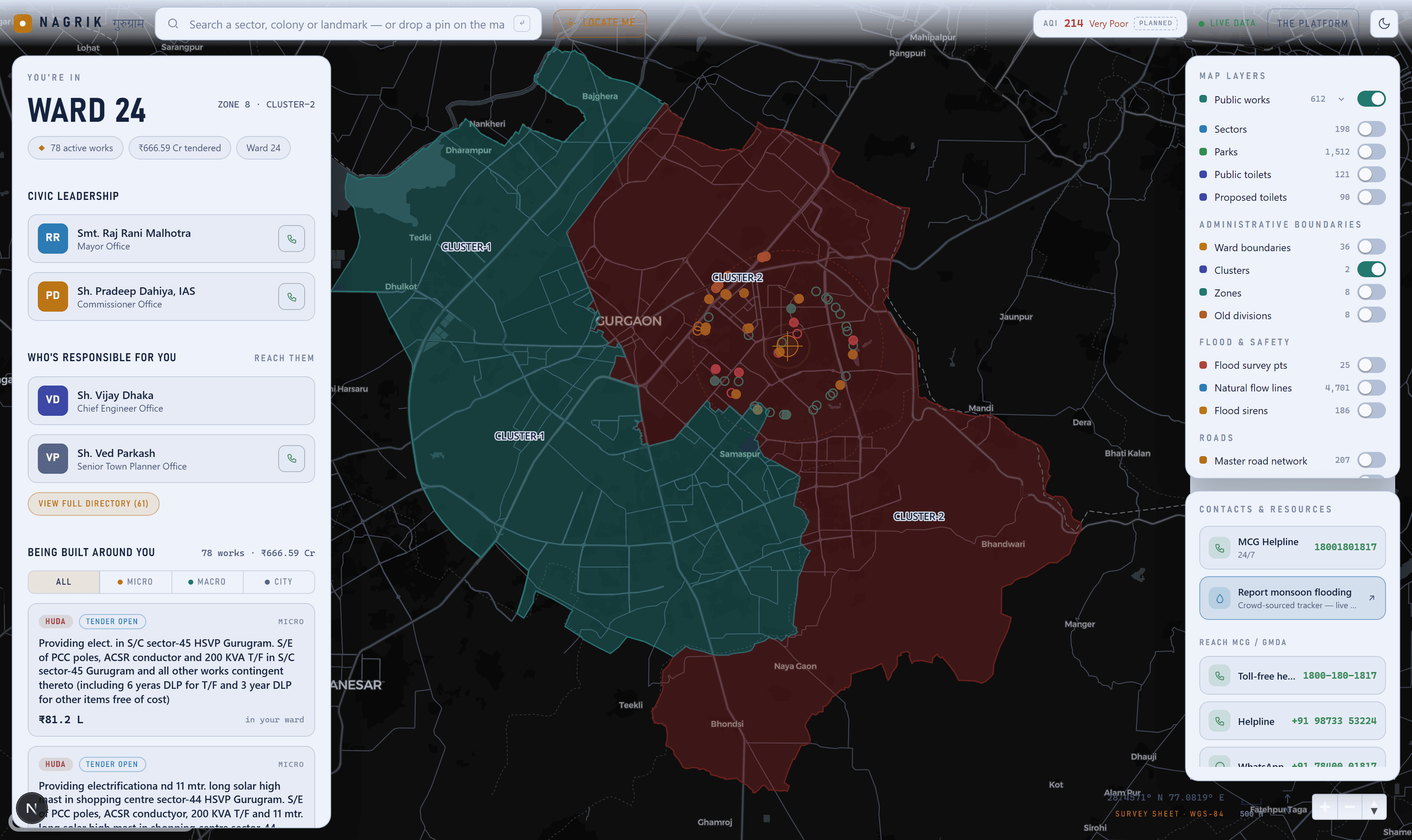Click REACH THEM link
1412x840 pixels.
284,358
